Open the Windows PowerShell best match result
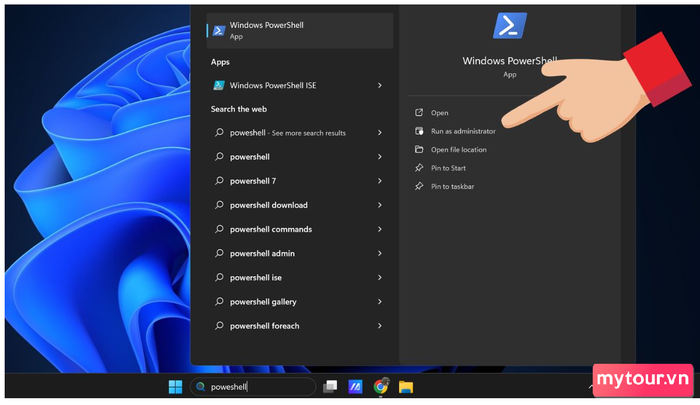The height and width of the screenshot is (405, 700). click(300, 30)
